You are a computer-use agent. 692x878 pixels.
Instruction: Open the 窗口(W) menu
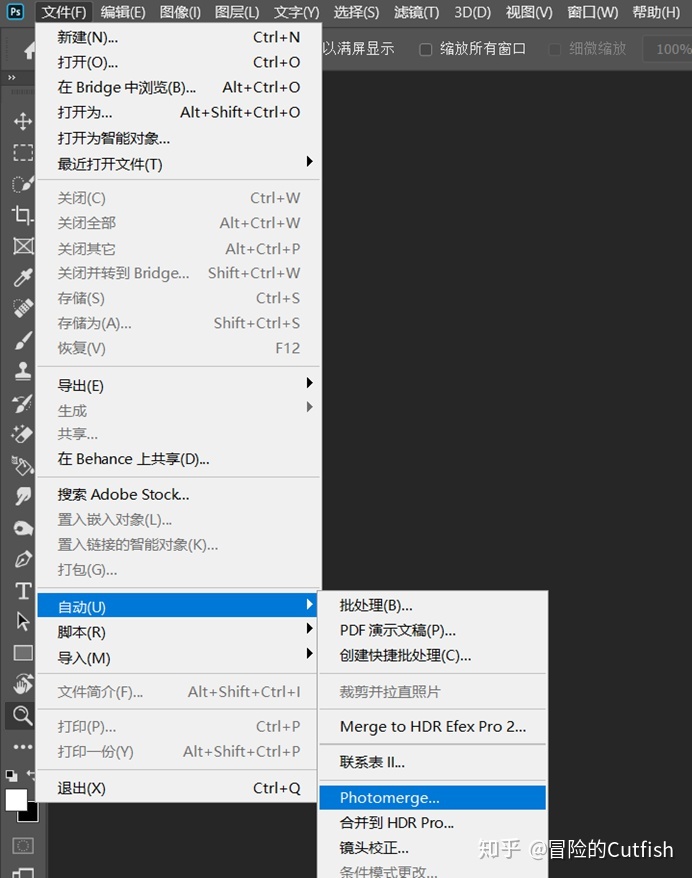click(592, 12)
